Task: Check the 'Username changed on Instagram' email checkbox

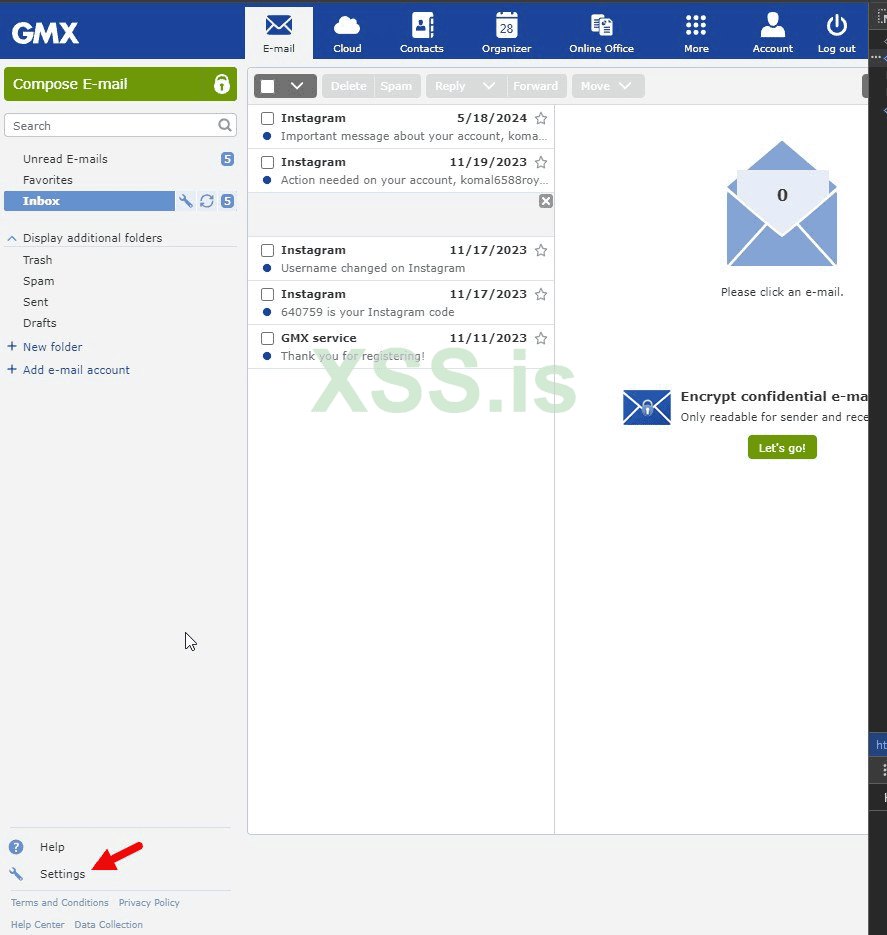Action: click(x=268, y=250)
